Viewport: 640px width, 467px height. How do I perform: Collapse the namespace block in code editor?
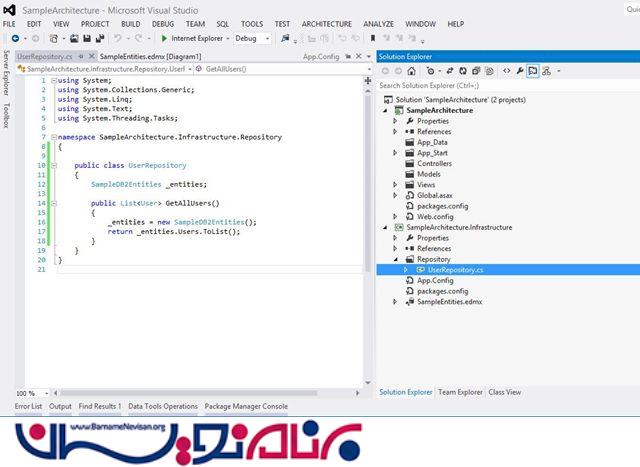[52, 136]
